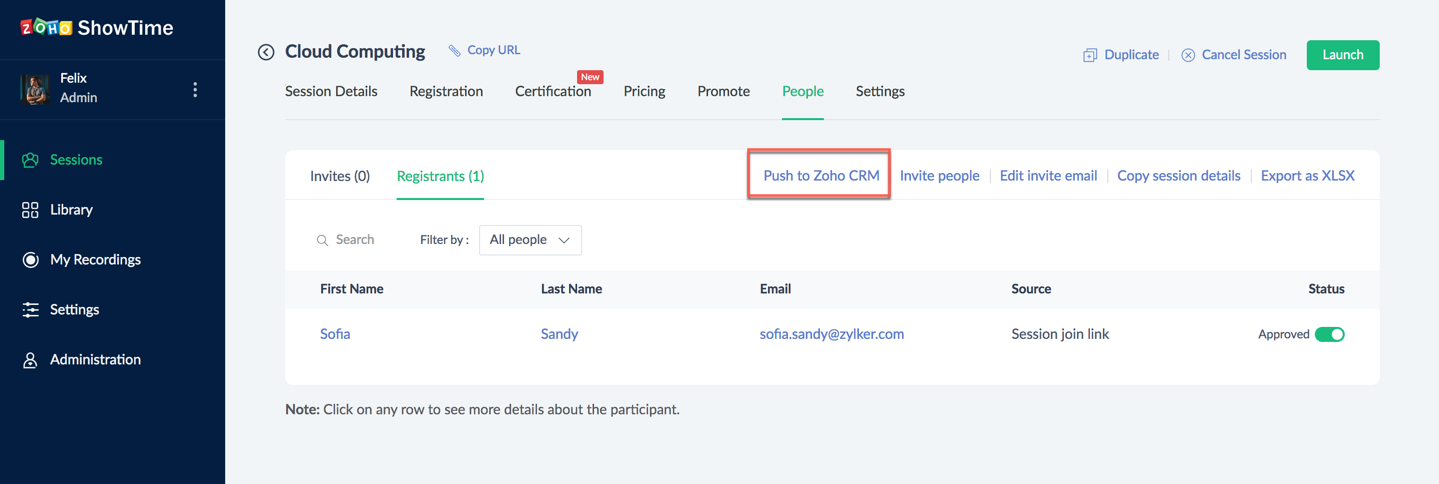Image resolution: width=1439 pixels, height=484 pixels.
Task: Switch to the Registration tab
Action: [x=446, y=91]
